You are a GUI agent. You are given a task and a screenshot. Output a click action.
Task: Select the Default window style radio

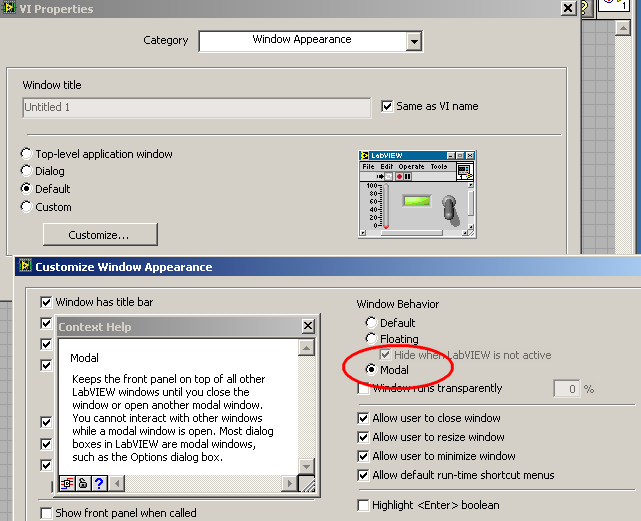coord(26,189)
